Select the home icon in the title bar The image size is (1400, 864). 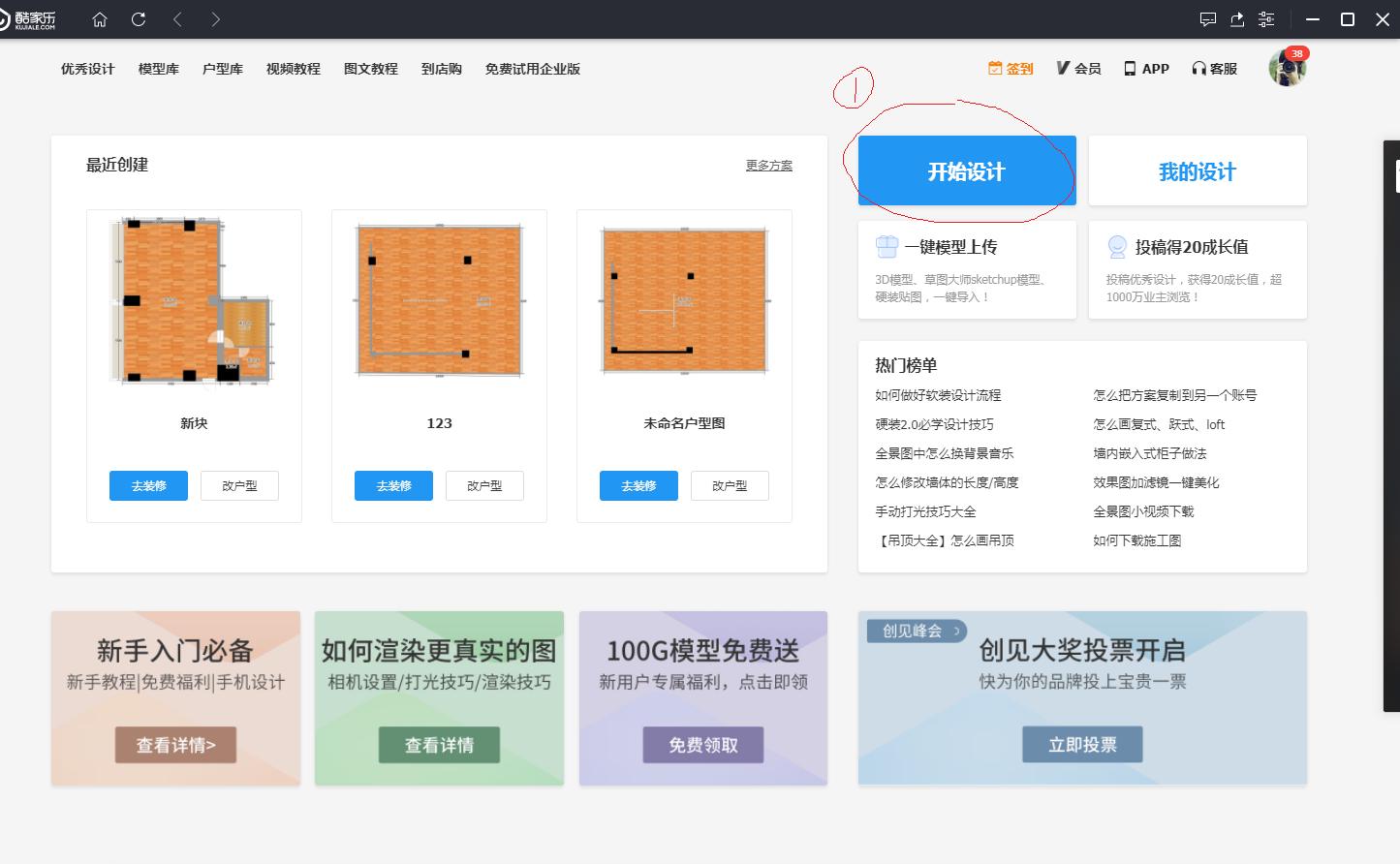(98, 18)
